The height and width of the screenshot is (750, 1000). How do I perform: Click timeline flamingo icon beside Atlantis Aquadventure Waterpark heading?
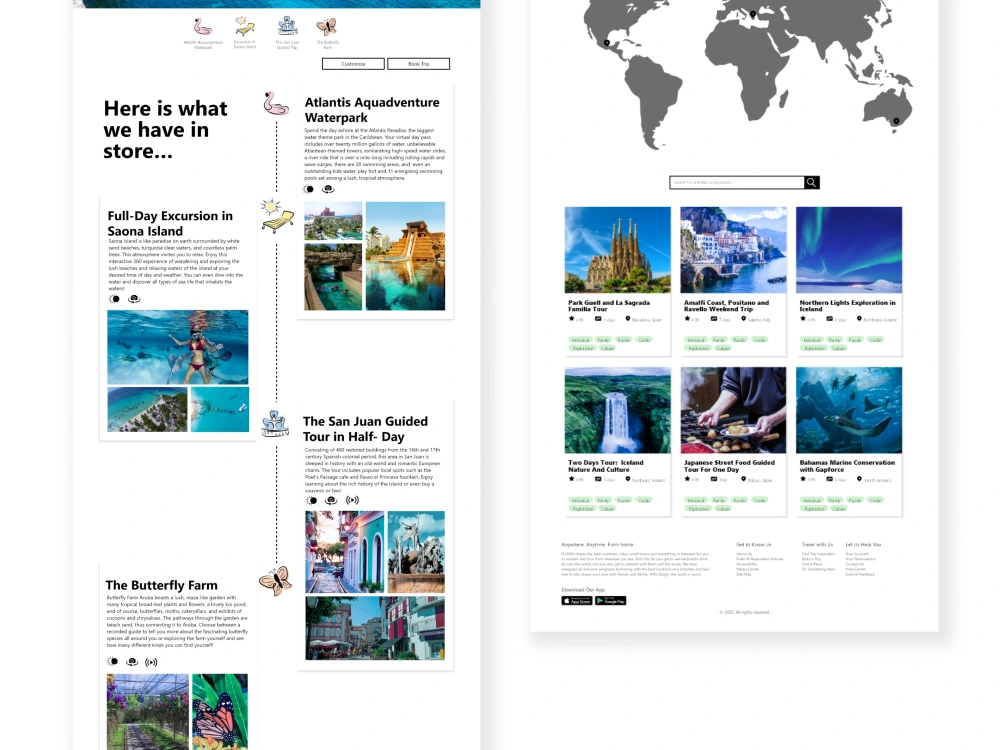tap(276, 103)
